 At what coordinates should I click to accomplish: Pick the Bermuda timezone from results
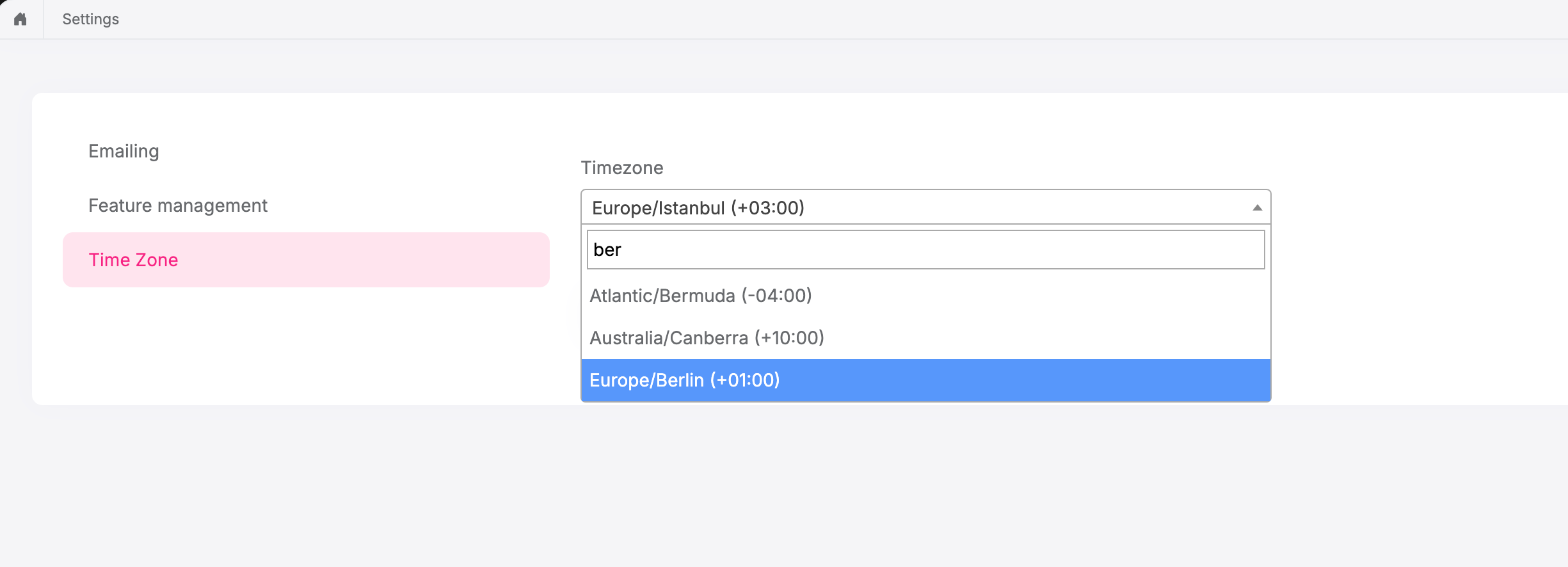point(701,296)
